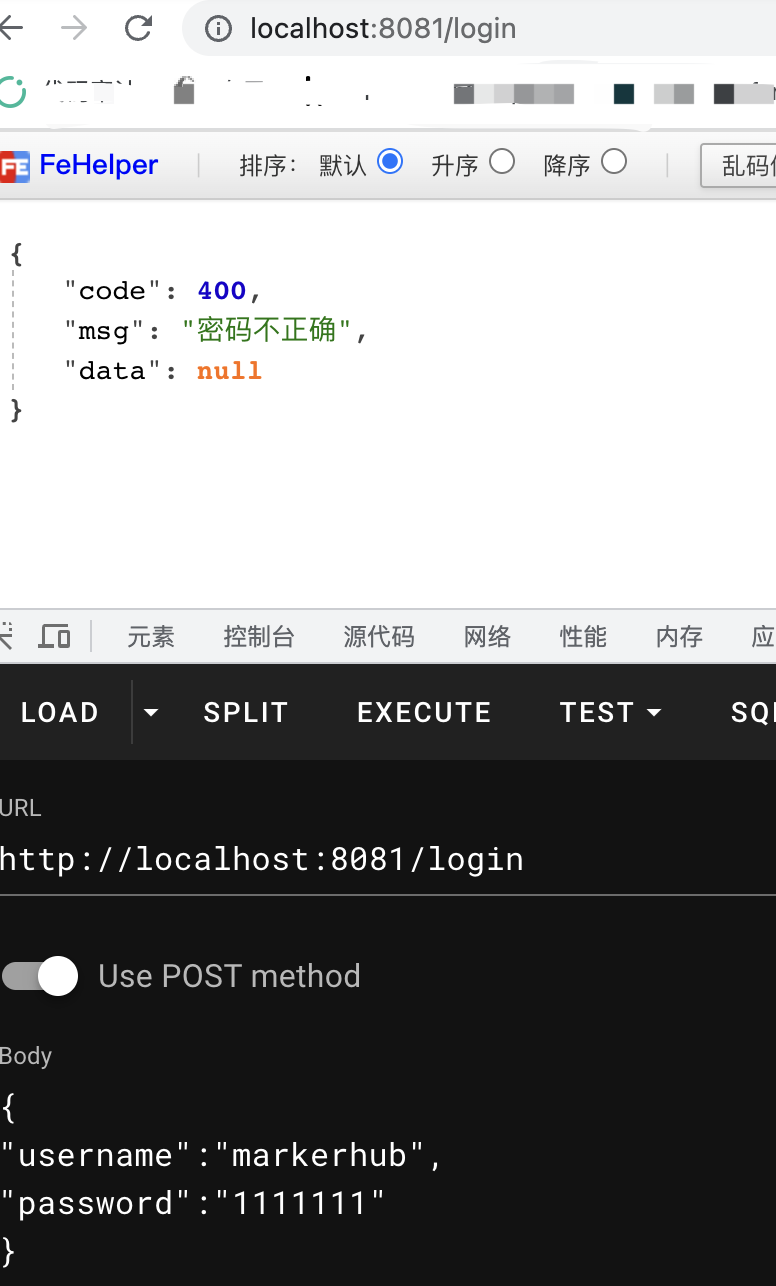This screenshot has height=1286, width=776.
Task: Click the browser back arrow
Action: pos(10,28)
